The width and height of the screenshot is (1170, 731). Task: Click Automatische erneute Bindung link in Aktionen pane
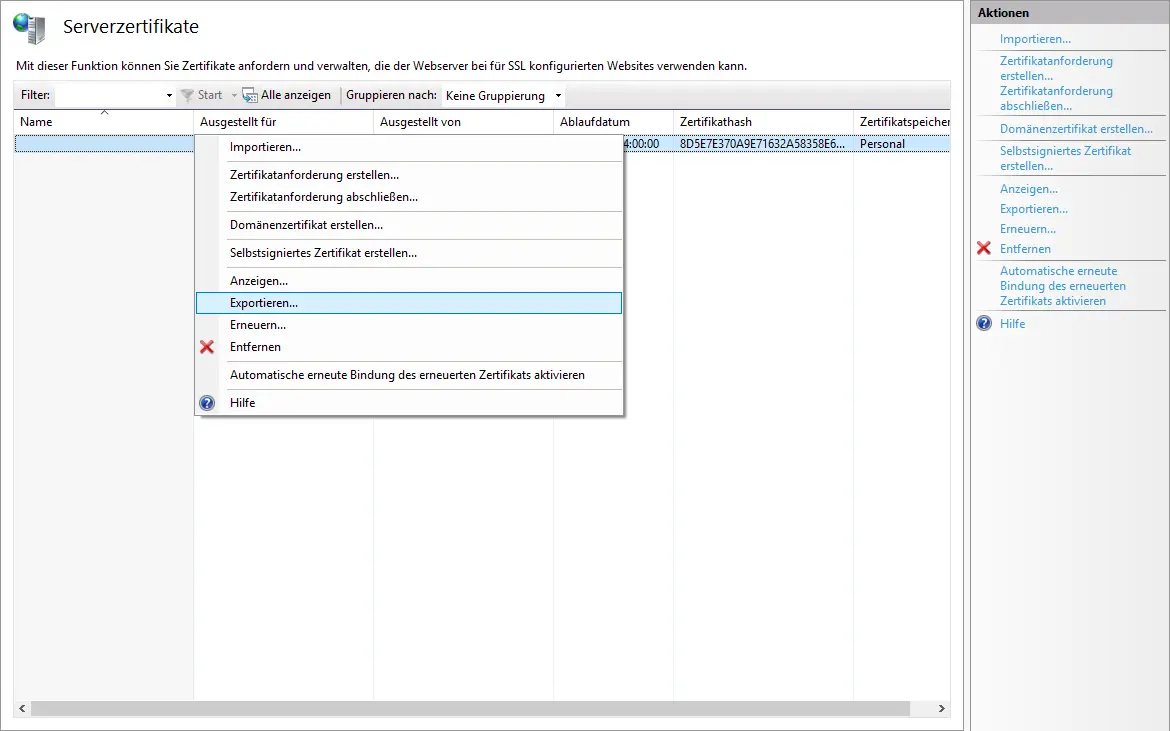pos(1063,286)
